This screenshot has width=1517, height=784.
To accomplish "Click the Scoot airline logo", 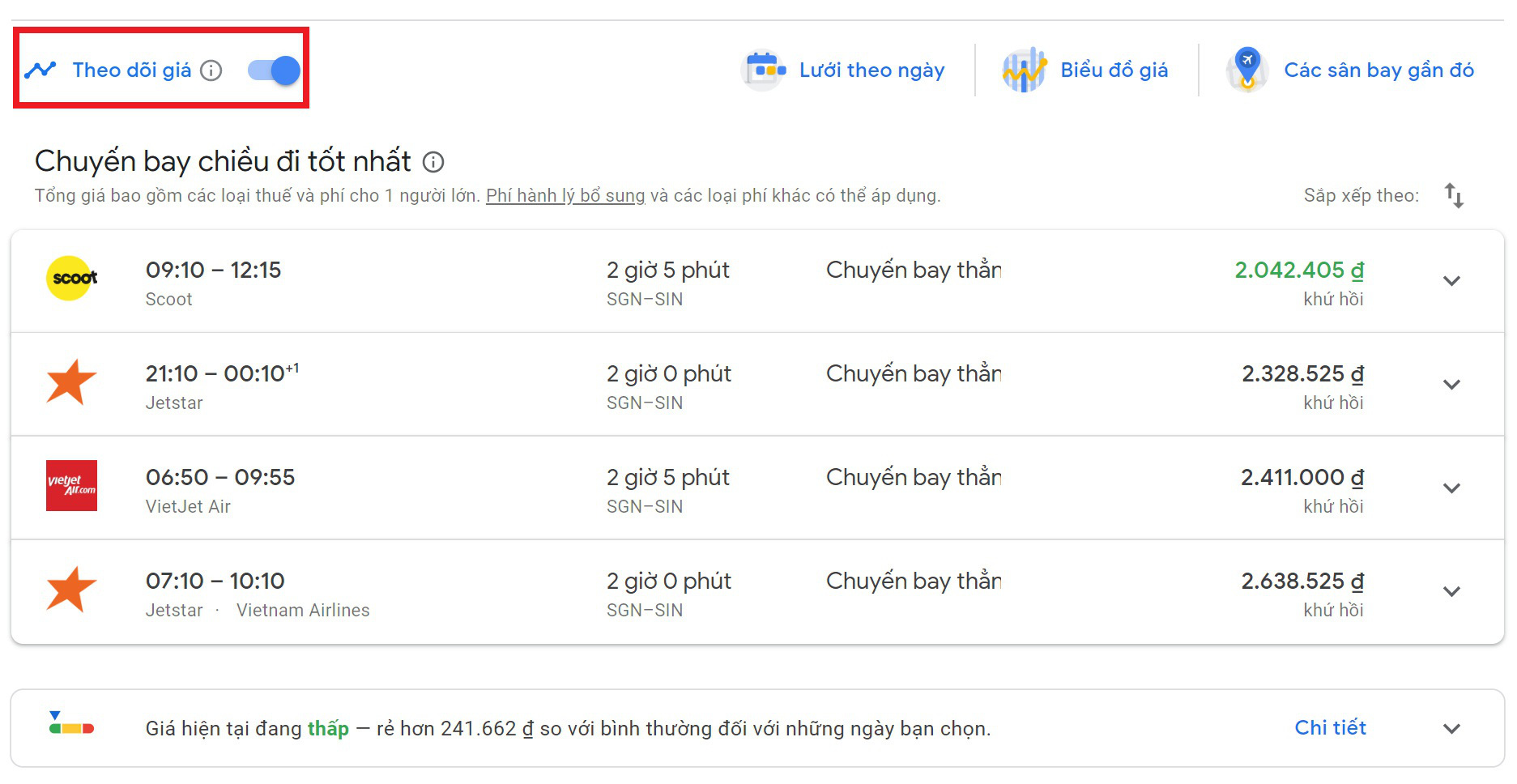I will tap(71, 279).
